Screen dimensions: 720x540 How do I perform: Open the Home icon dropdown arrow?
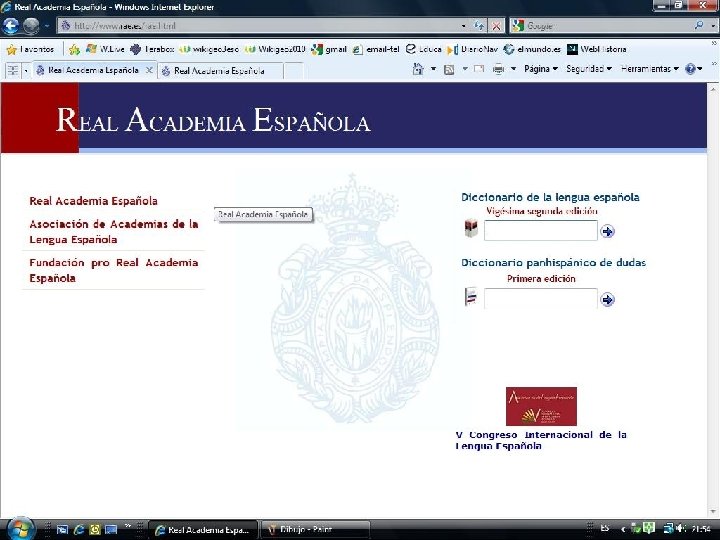click(x=433, y=69)
